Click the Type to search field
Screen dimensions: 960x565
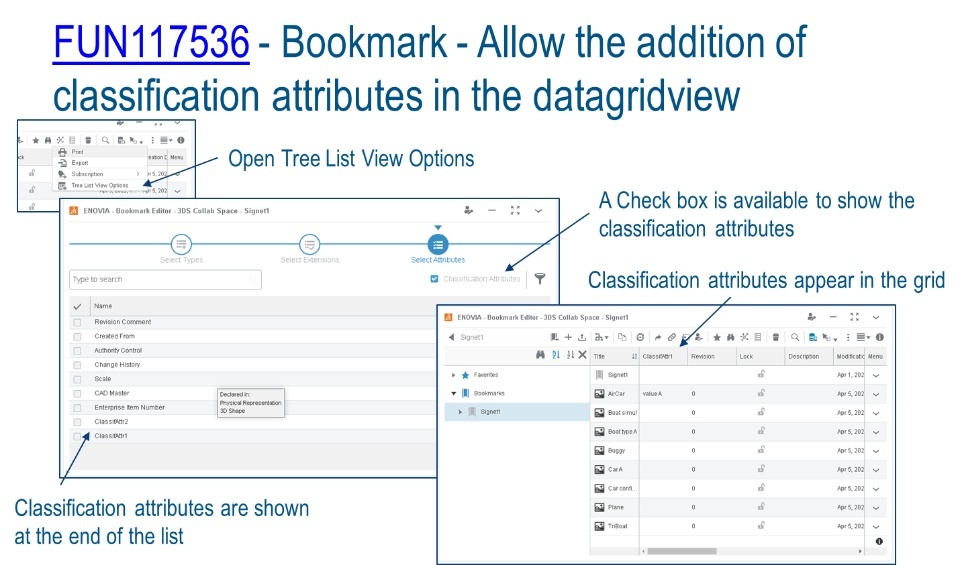(x=165, y=279)
